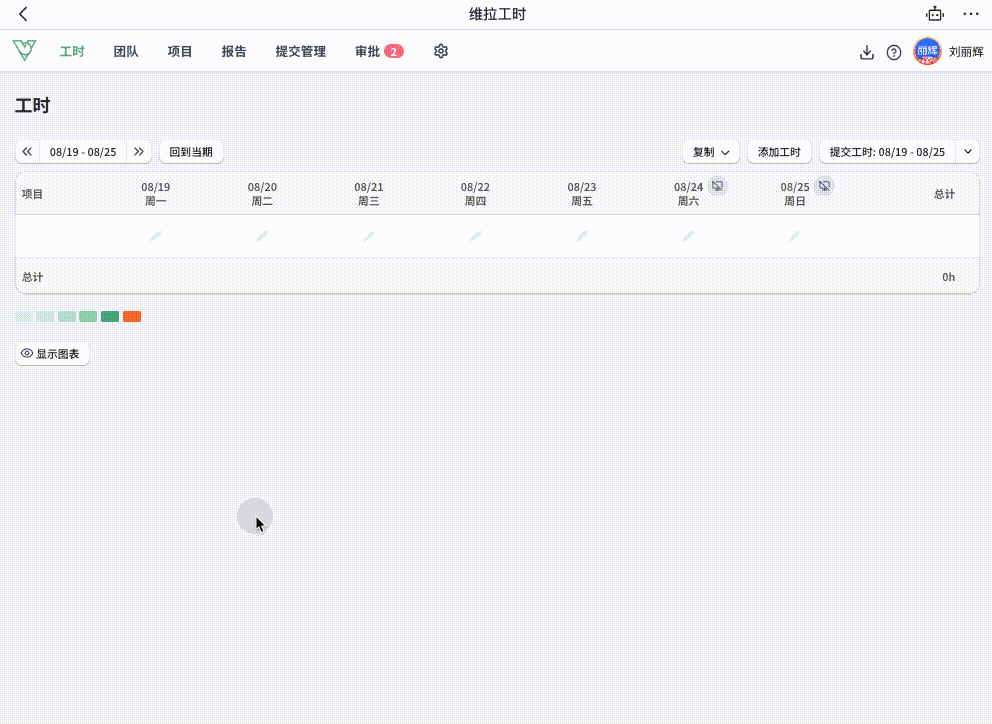The height and width of the screenshot is (724, 992).
Task: Click the 总计 column header
Action: click(944, 194)
